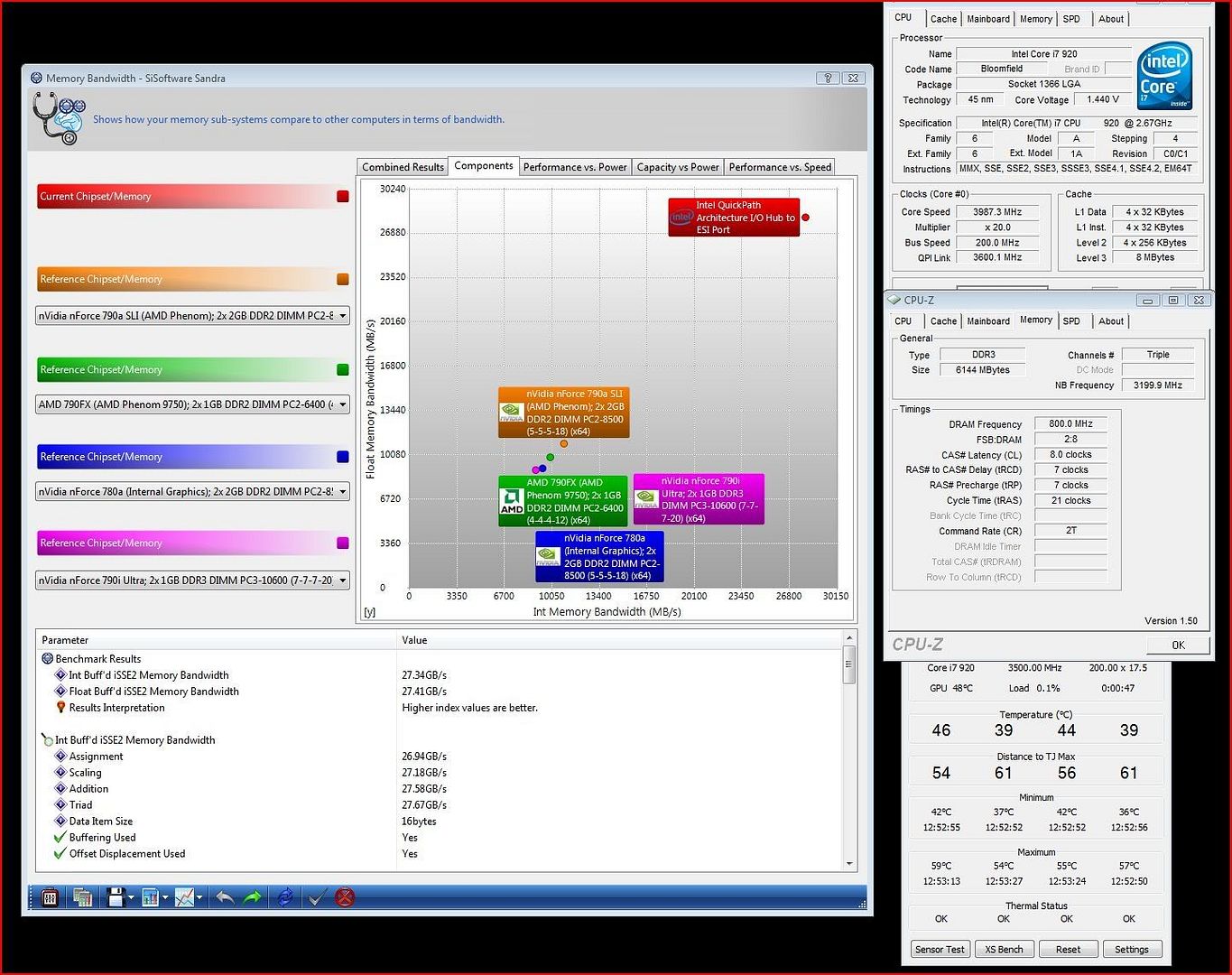Toggle the green Reference Chipset/Memory checkbox
Viewport: 1232px width, 975px height.
click(343, 369)
